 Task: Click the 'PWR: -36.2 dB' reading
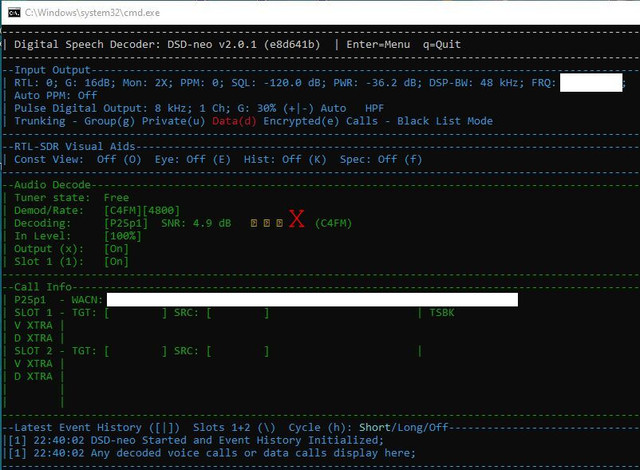(377, 82)
